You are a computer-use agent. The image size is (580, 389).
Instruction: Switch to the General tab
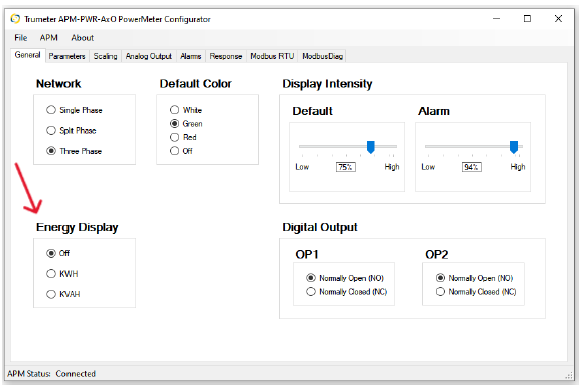[27, 55]
